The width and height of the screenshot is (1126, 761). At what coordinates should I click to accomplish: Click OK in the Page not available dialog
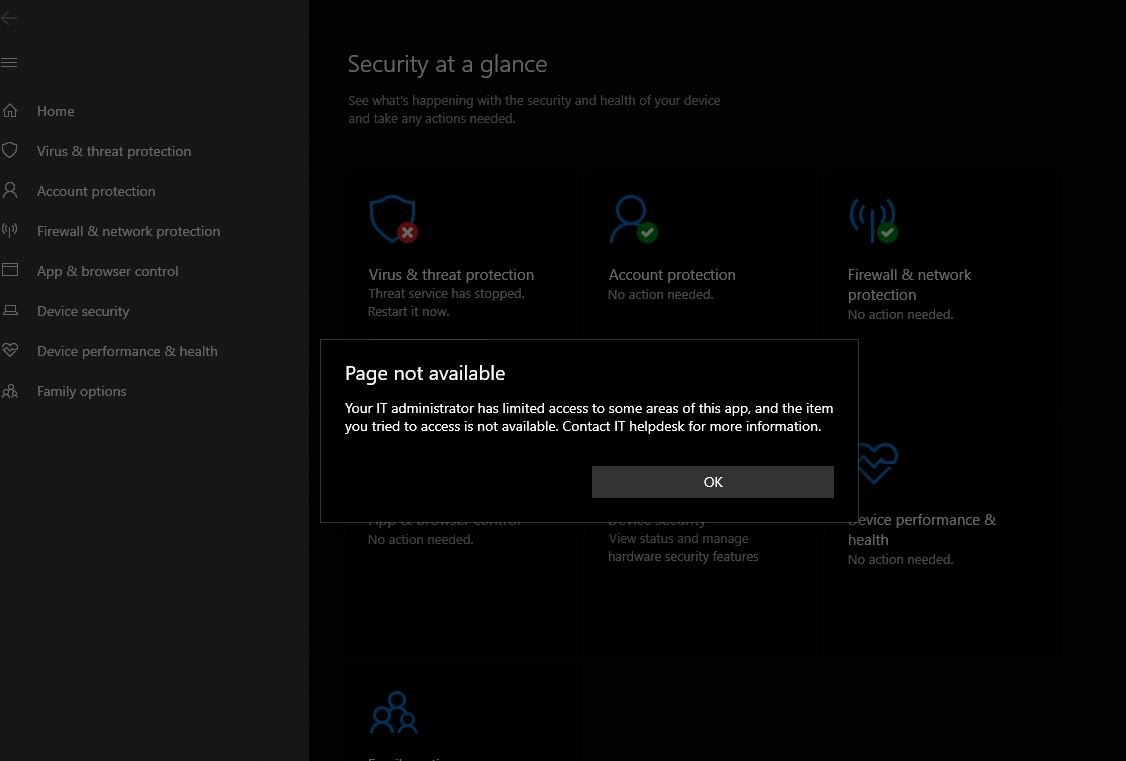pyautogui.click(x=712, y=482)
